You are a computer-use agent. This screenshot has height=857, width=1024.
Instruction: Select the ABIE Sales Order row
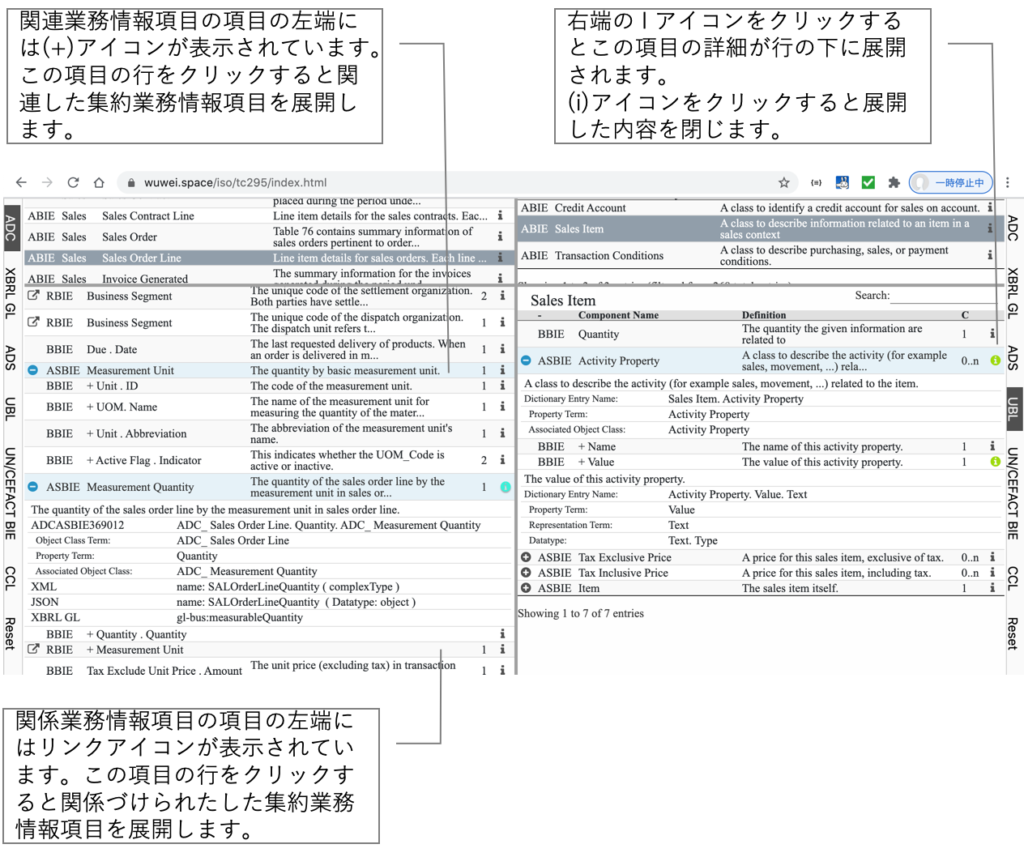268,236
